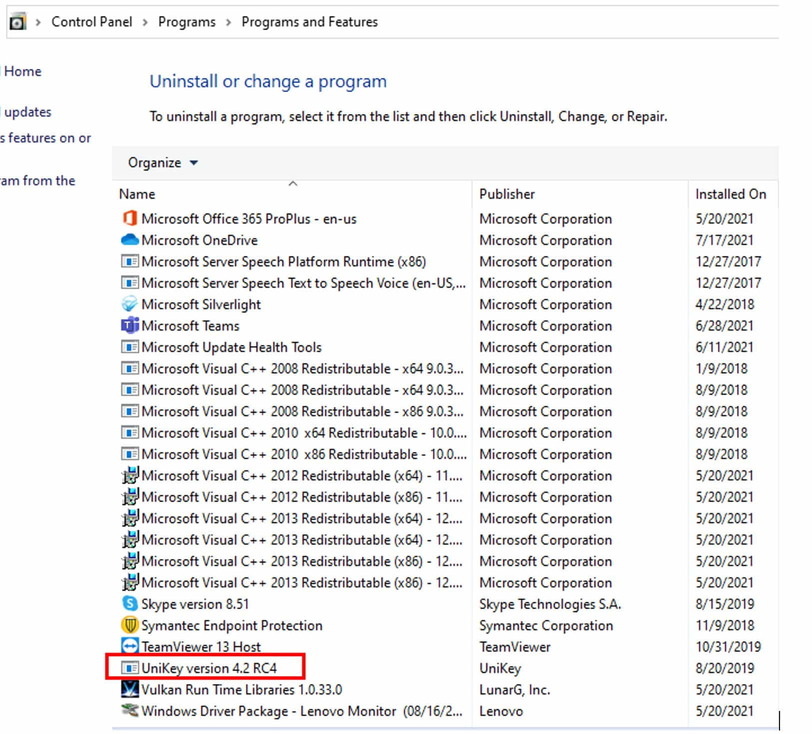Image resolution: width=812 pixels, height=734 pixels.
Task: Click install date 6/28/2021
Action: point(724,326)
